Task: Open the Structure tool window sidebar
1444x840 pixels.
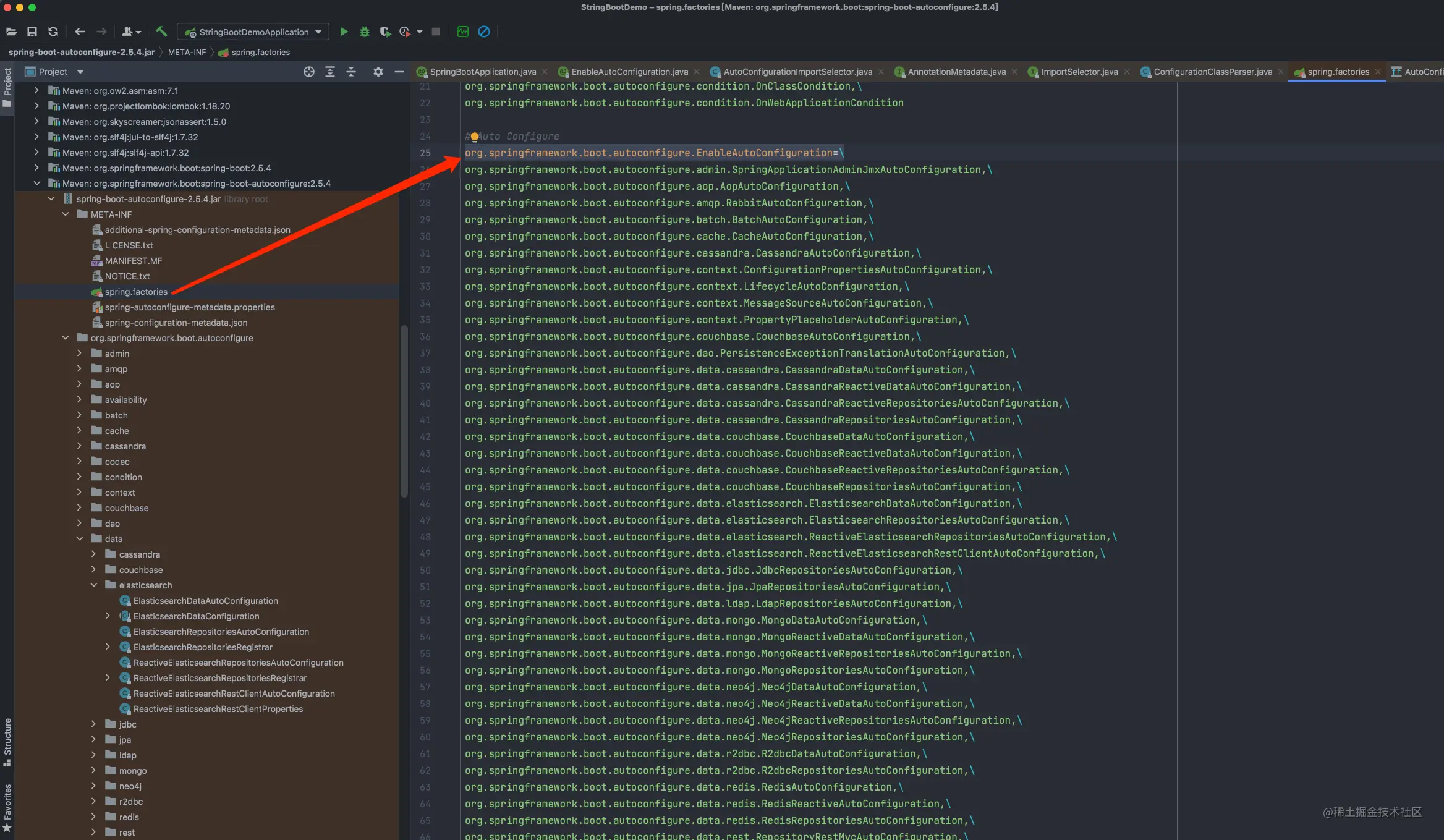Action: click(7, 742)
